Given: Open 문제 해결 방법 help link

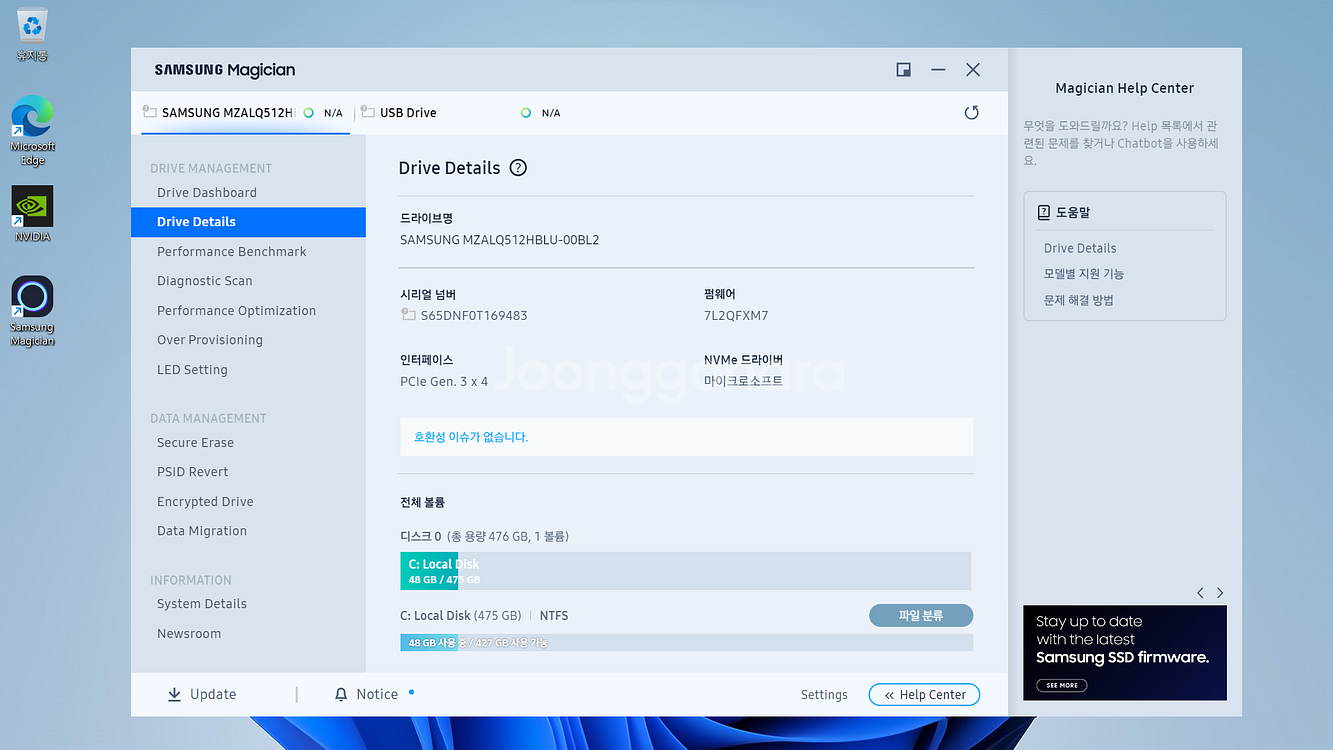Looking at the screenshot, I should pos(1079,300).
